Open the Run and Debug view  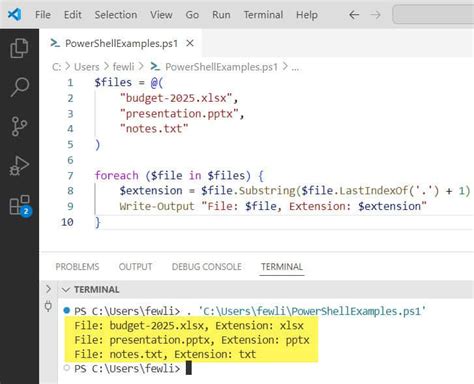click(x=19, y=165)
